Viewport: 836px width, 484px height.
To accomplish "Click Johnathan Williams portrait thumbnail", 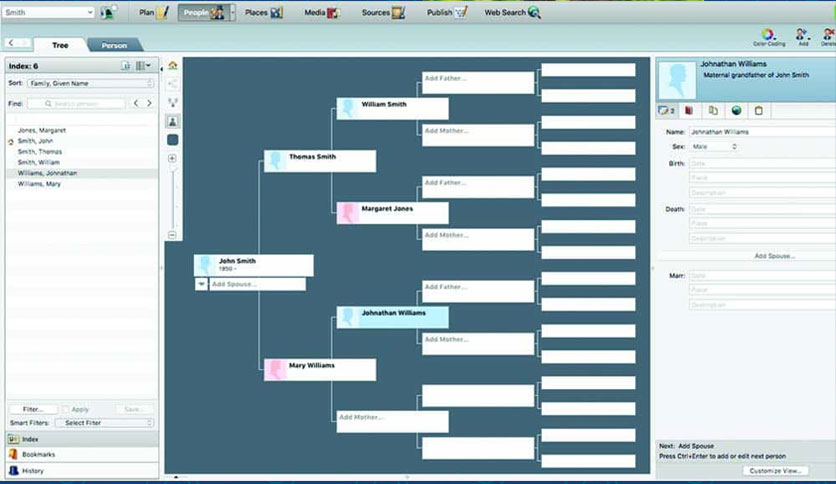I will coord(677,80).
